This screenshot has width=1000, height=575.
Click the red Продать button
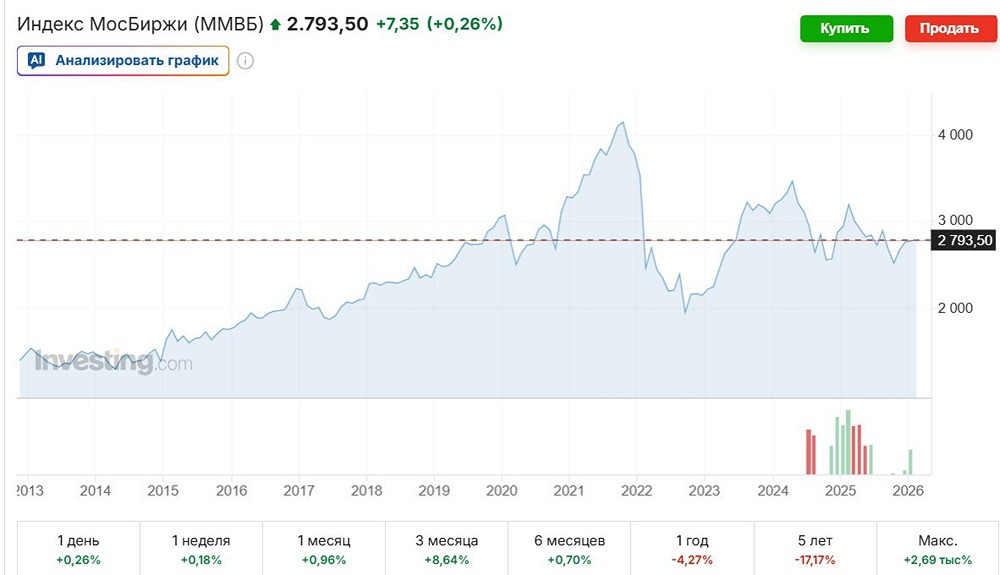951,28
